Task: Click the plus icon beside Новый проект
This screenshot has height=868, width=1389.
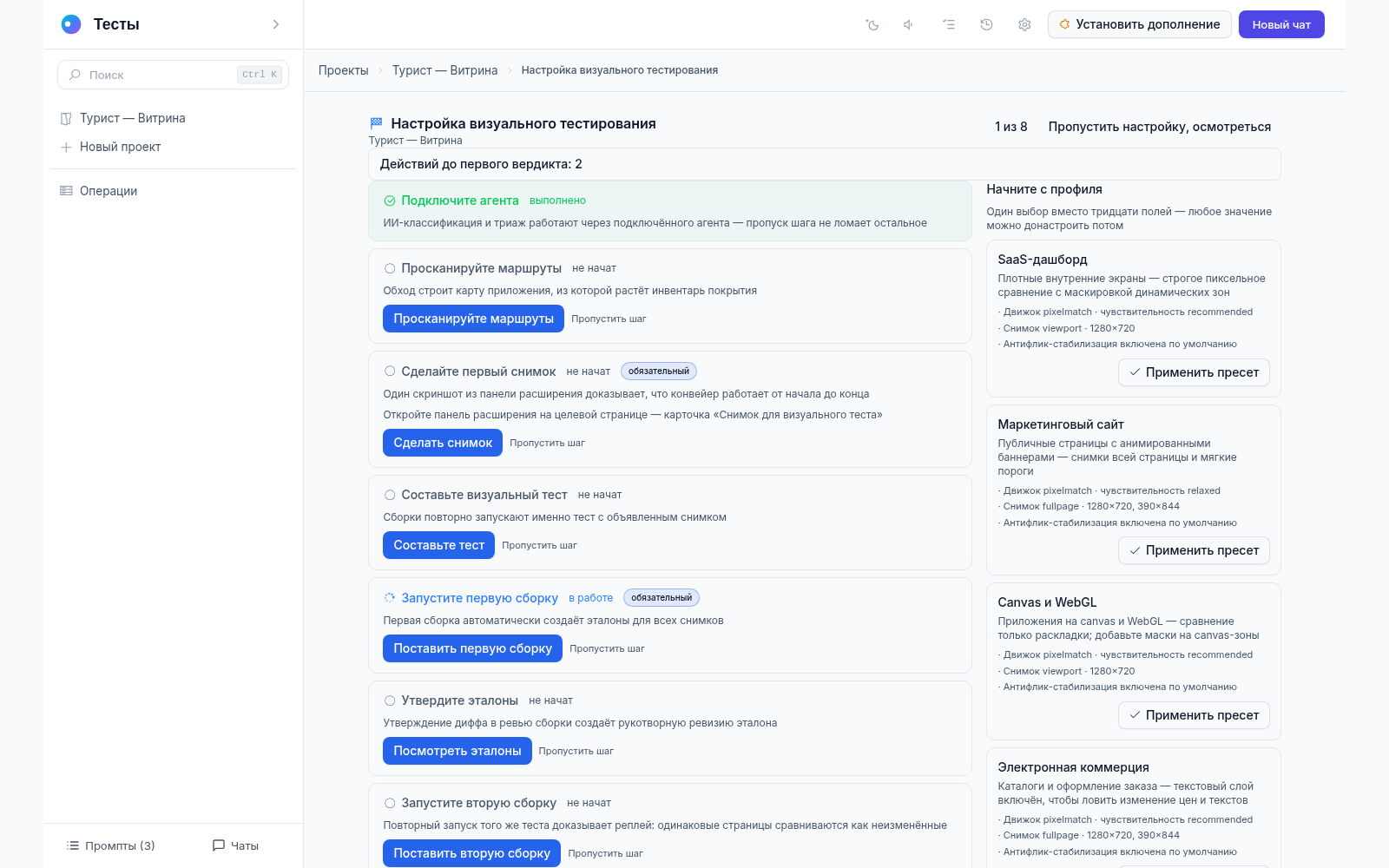Action: click(x=66, y=147)
